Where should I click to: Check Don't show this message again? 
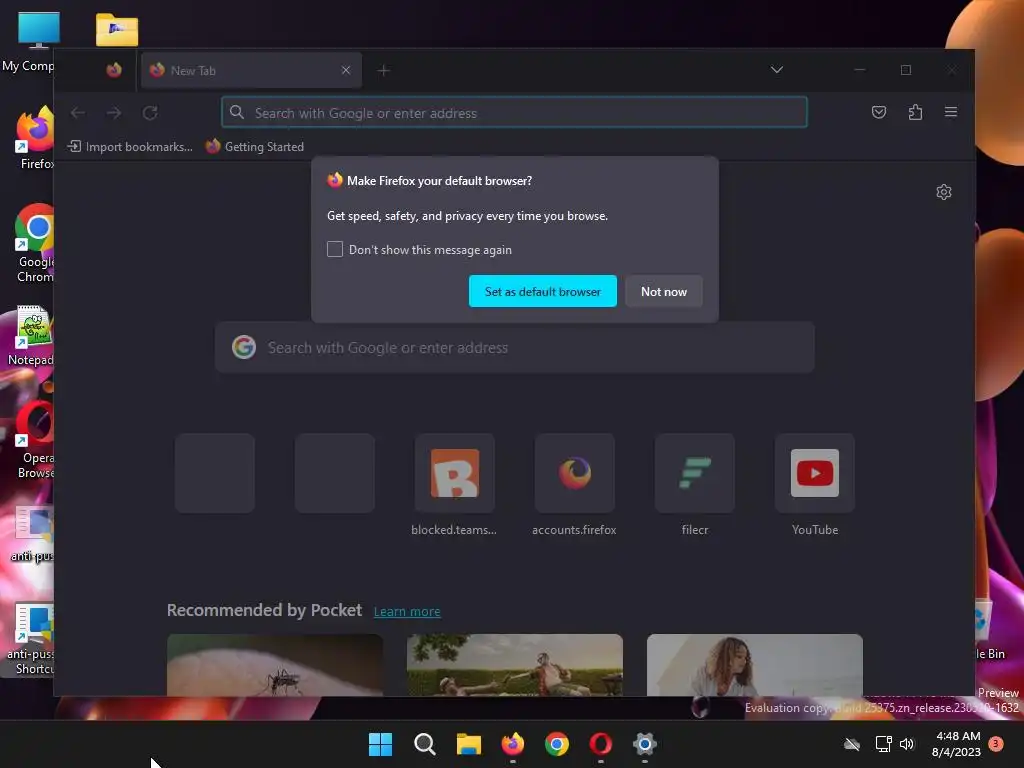pyautogui.click(x=335, y=249)
